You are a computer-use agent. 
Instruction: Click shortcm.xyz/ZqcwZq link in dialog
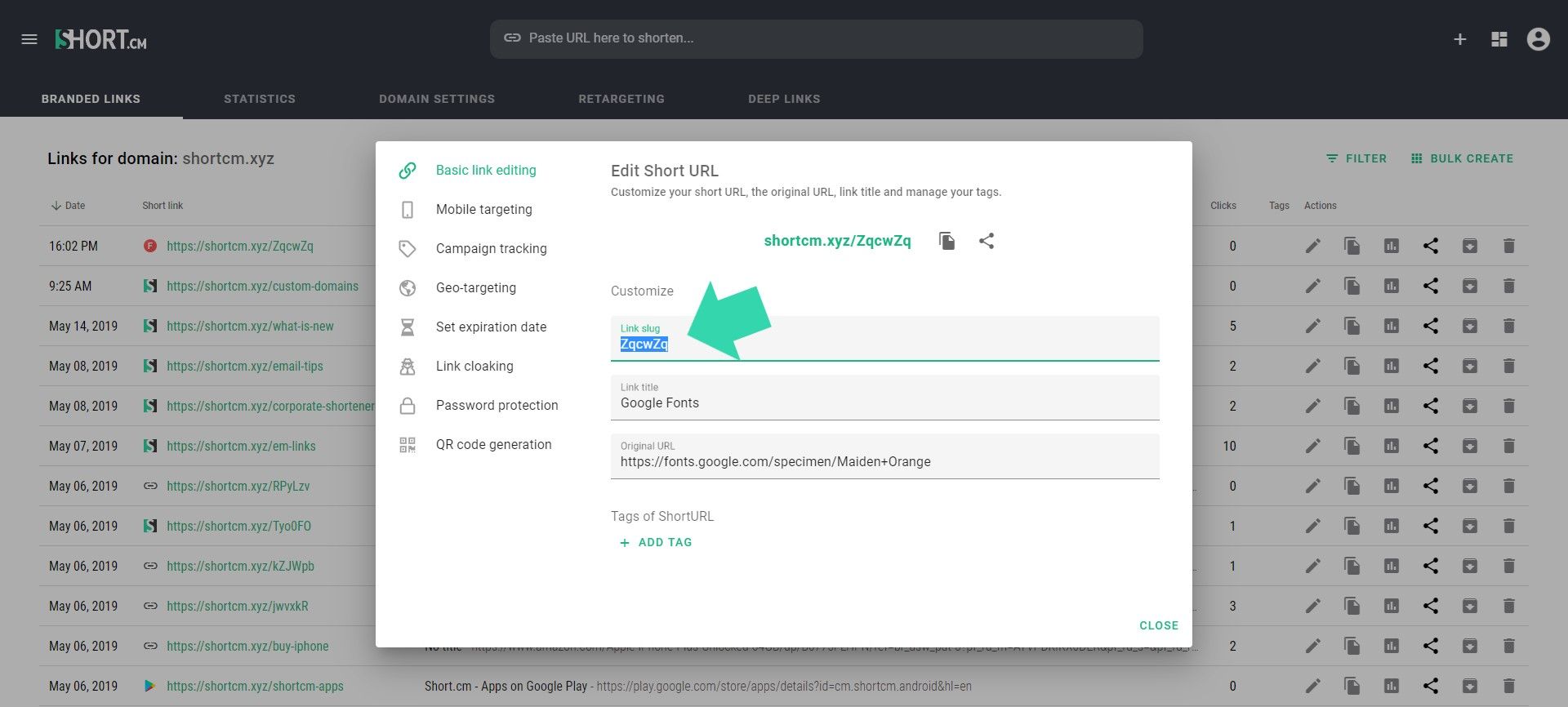(837, 241)
